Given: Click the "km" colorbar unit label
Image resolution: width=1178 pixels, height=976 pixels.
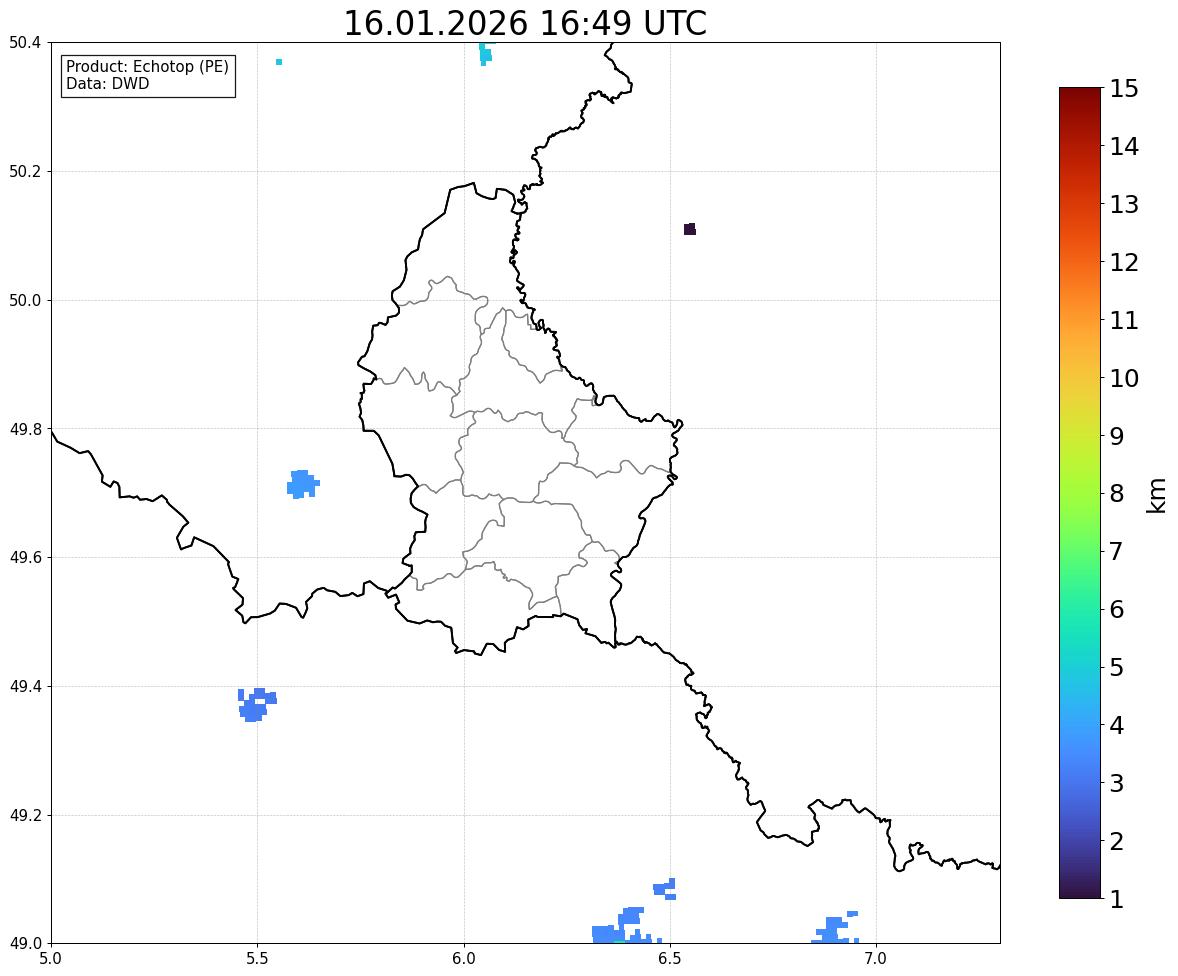Looking at the screenshot, I should point(1156,495).
